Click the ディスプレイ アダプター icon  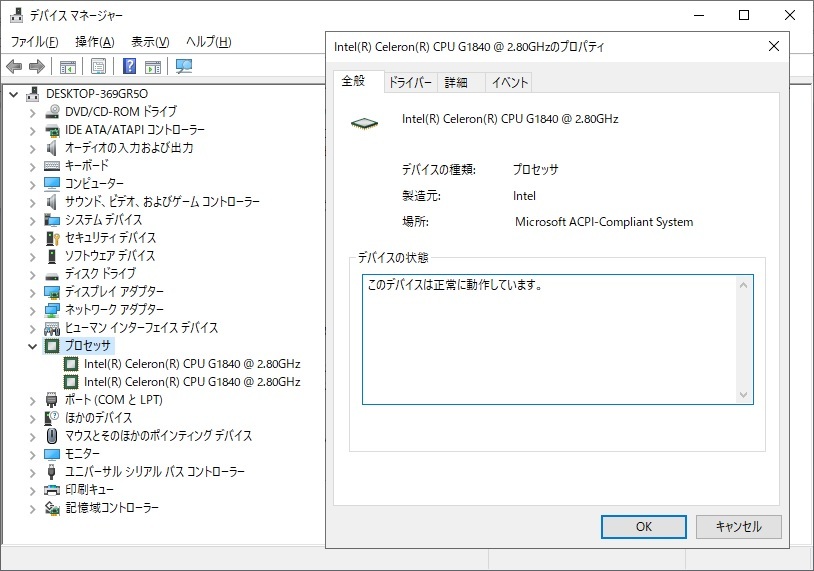(x=52, y=292)
